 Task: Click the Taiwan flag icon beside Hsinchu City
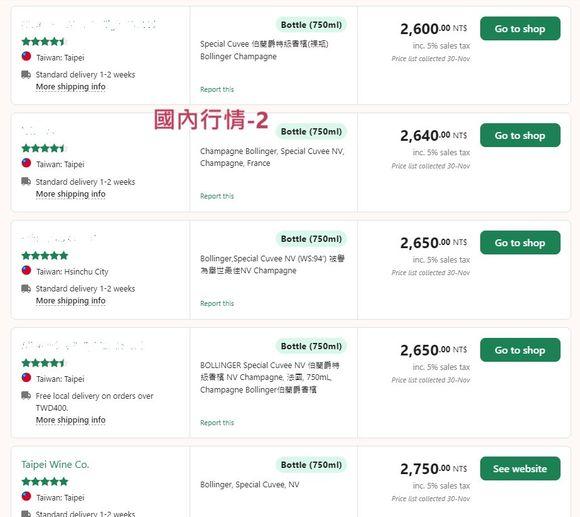(x=26, y=270)
